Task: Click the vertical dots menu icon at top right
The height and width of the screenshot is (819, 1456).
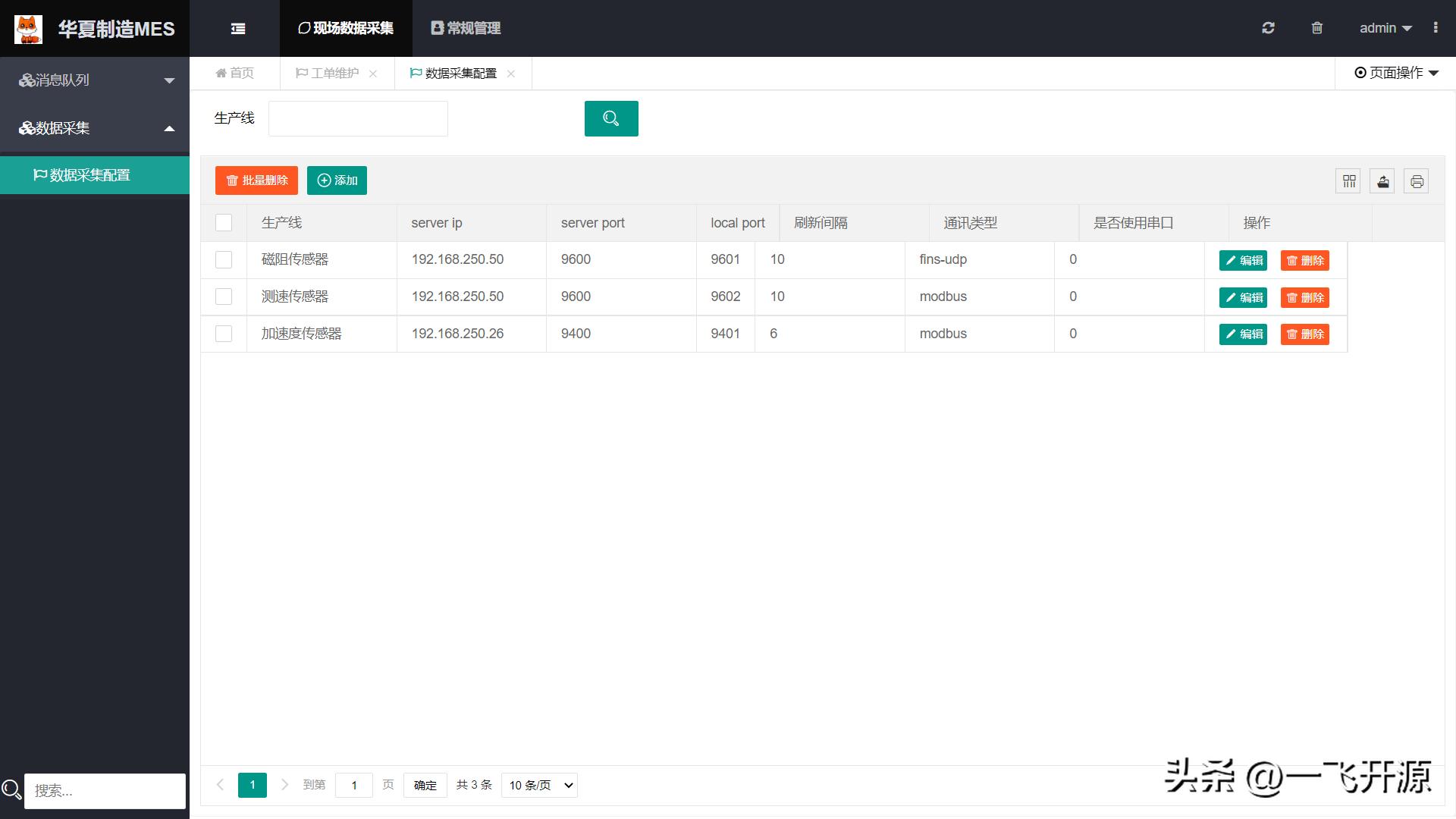Action: coord(1436,28)
